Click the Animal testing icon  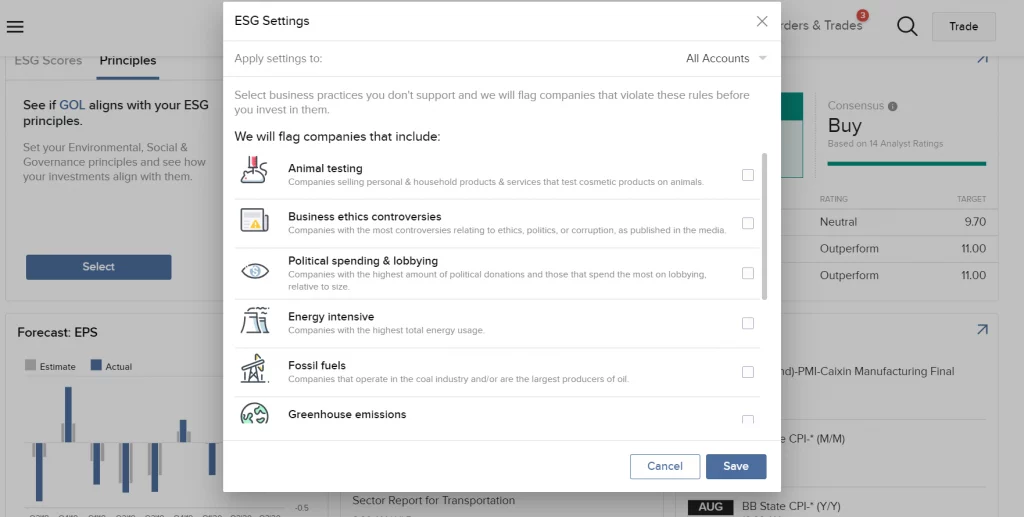pos(254,171)
